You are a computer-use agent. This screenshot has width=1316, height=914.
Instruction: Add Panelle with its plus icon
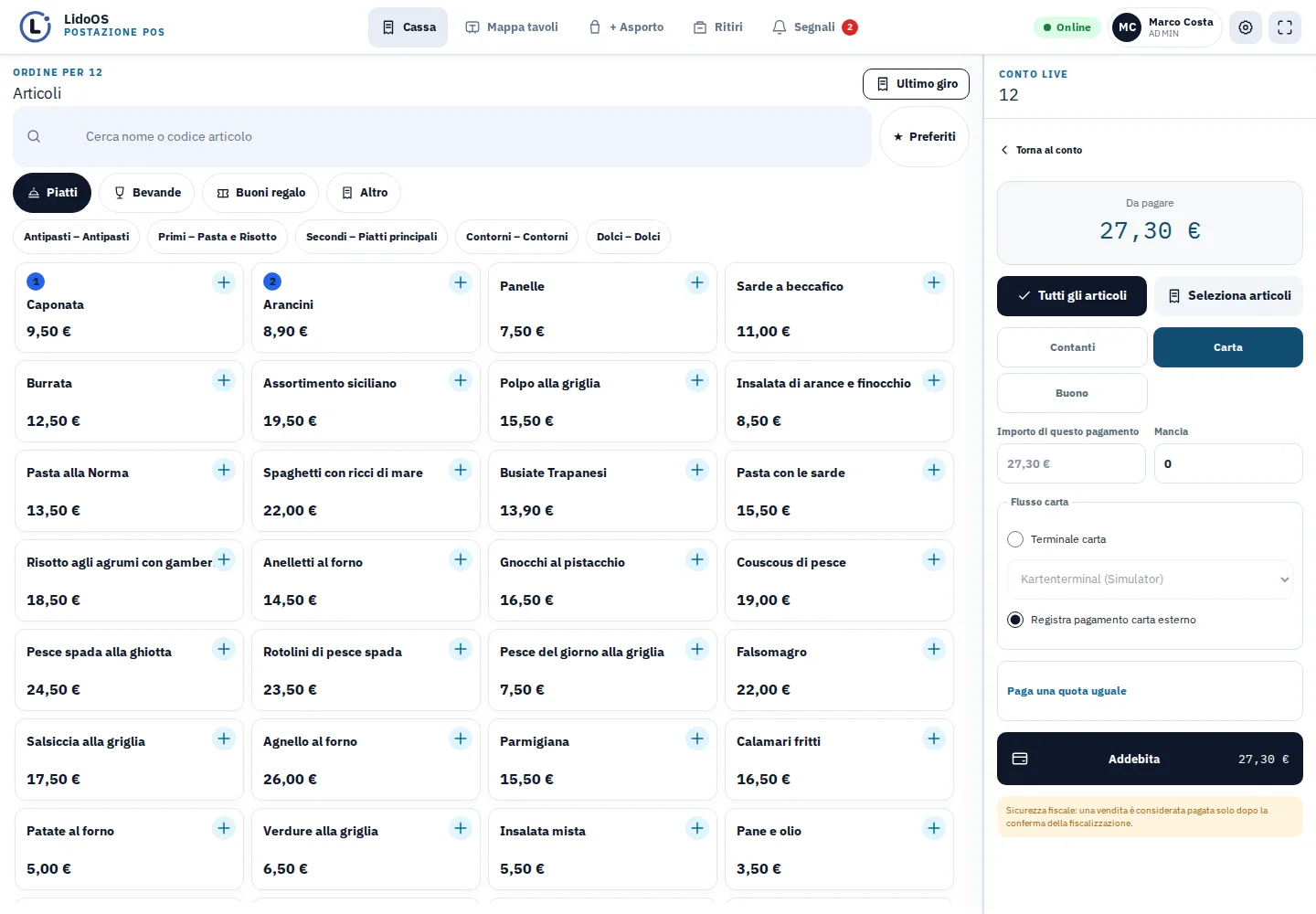[x=697, y=282]
